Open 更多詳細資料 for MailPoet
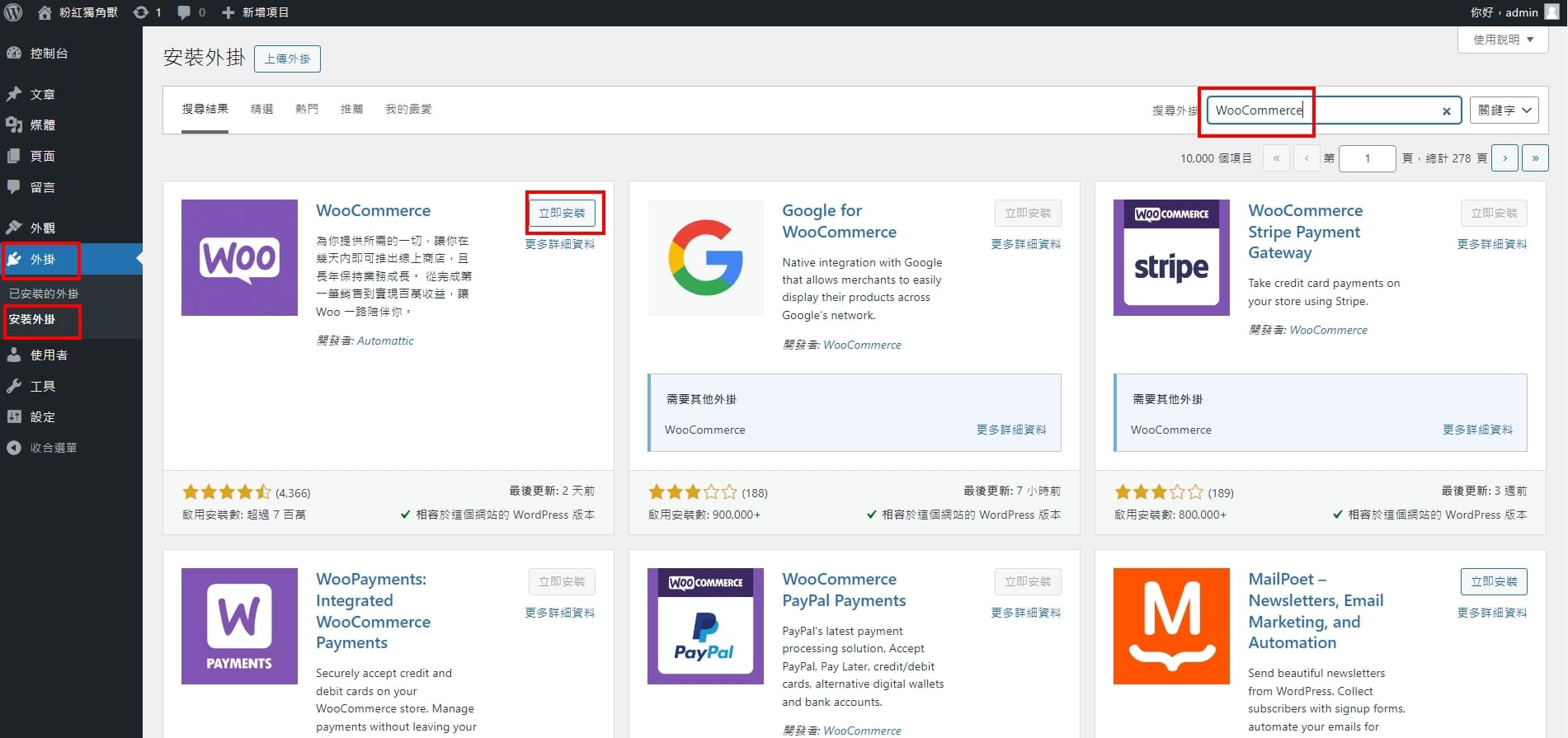Viewport: 1568px width, 738px height. pos(1492,613)
